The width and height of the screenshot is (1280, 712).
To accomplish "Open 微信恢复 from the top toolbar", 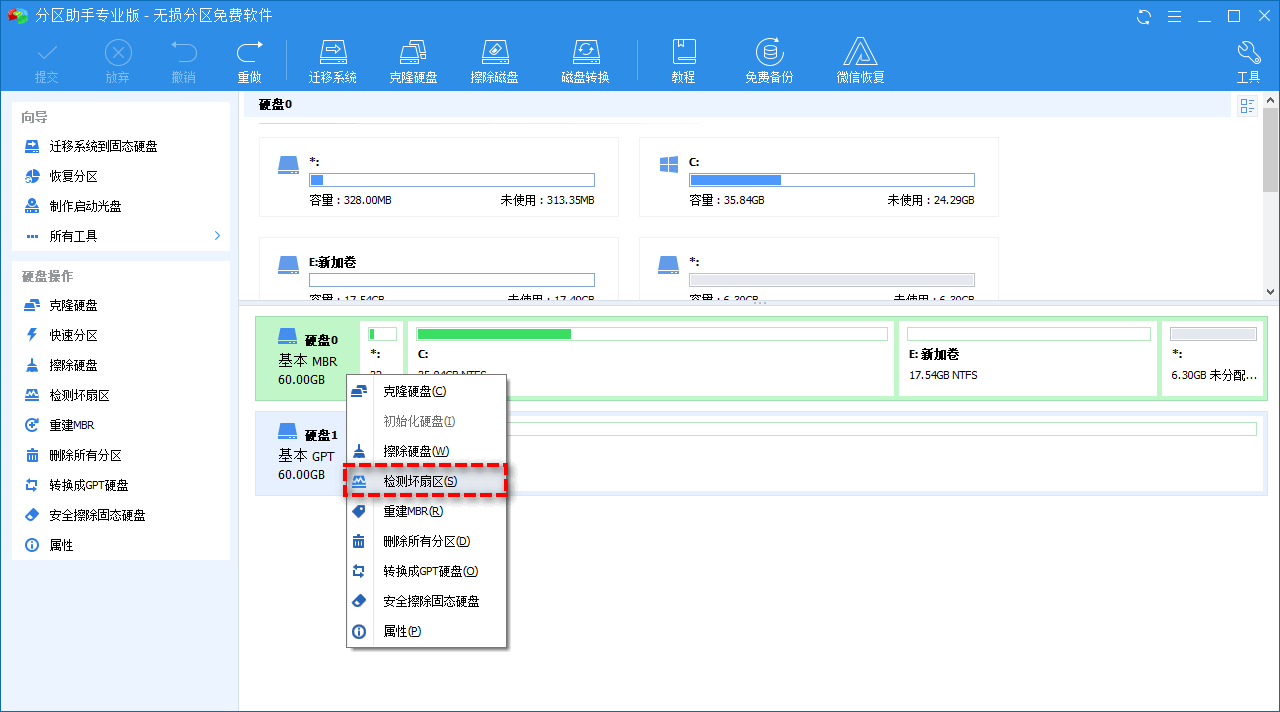I will (861, 61).
